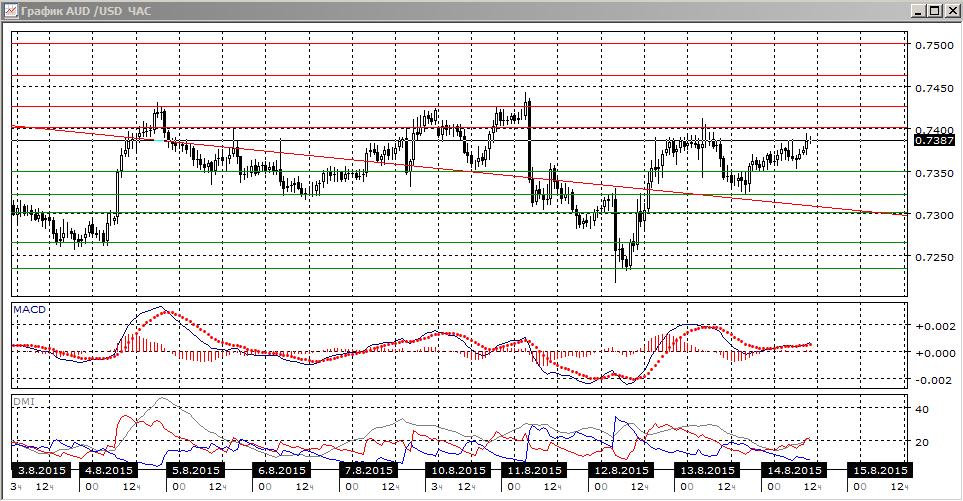Click the +0.002 MACD scale value
The image size is (963, 501).
tap(935, 327)
